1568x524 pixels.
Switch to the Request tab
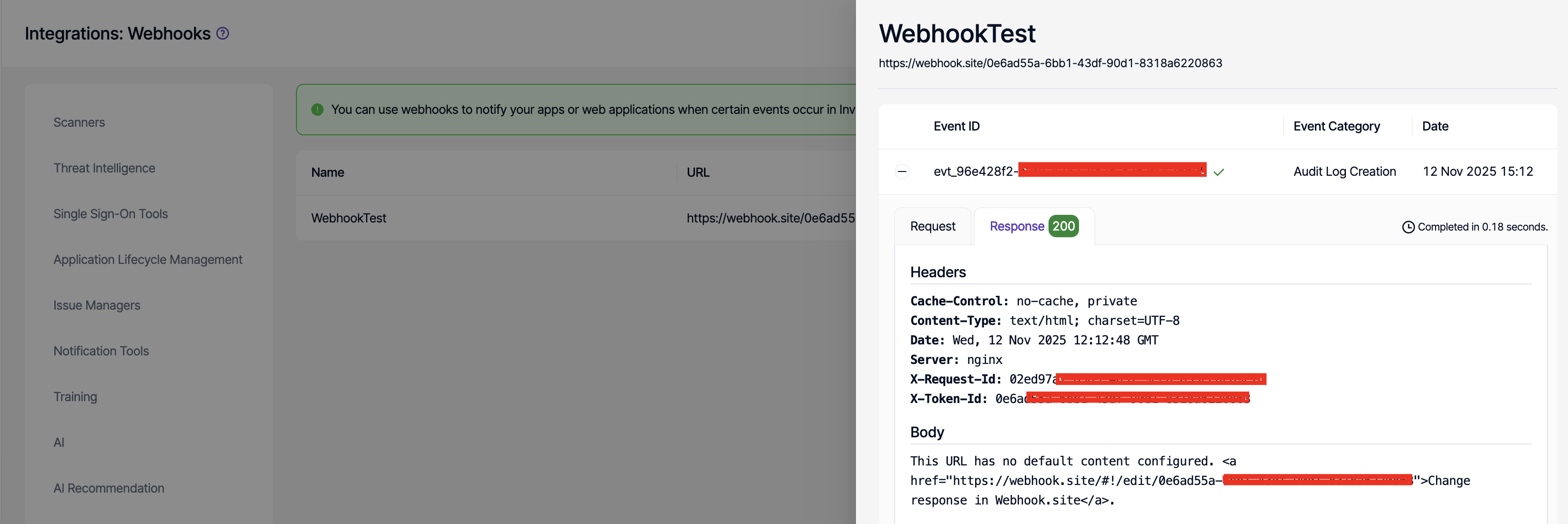933,226
